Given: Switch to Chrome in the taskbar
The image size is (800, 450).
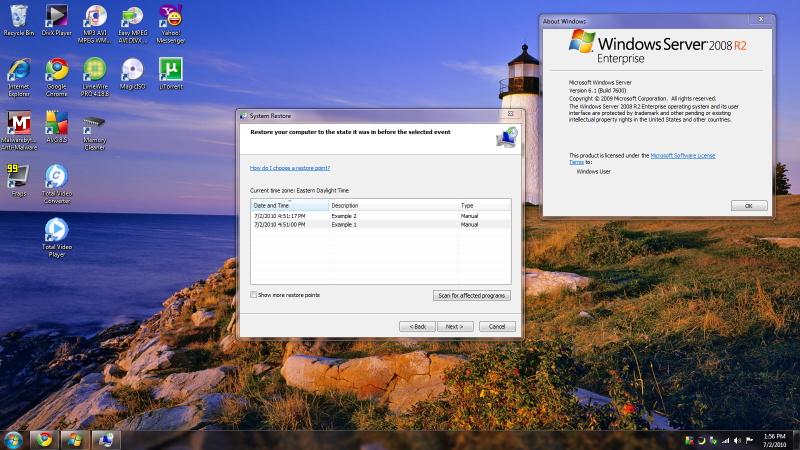Looking at the screenshot, I should click(x=44, y=440).
